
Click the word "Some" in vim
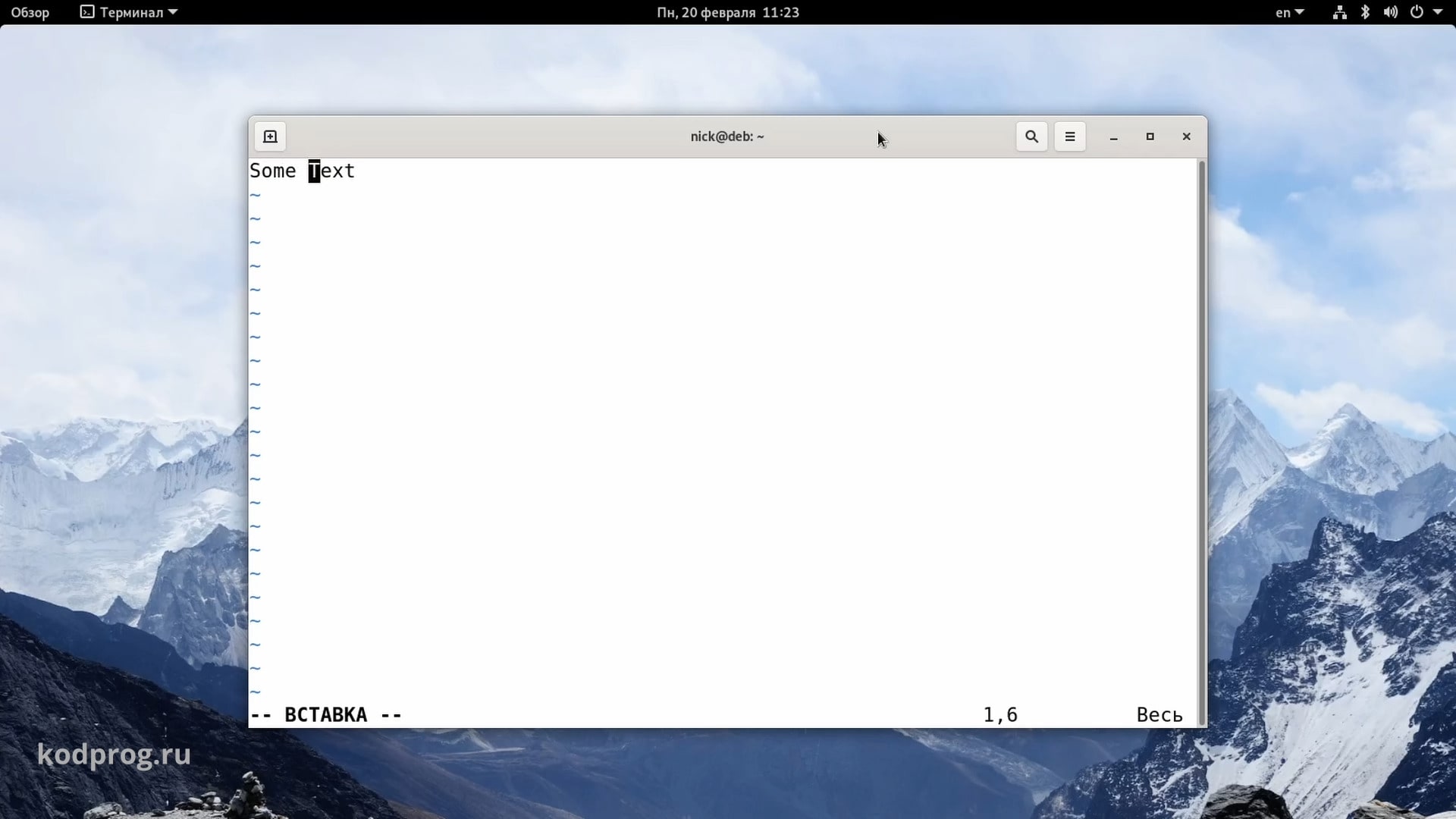click(273, 171)
